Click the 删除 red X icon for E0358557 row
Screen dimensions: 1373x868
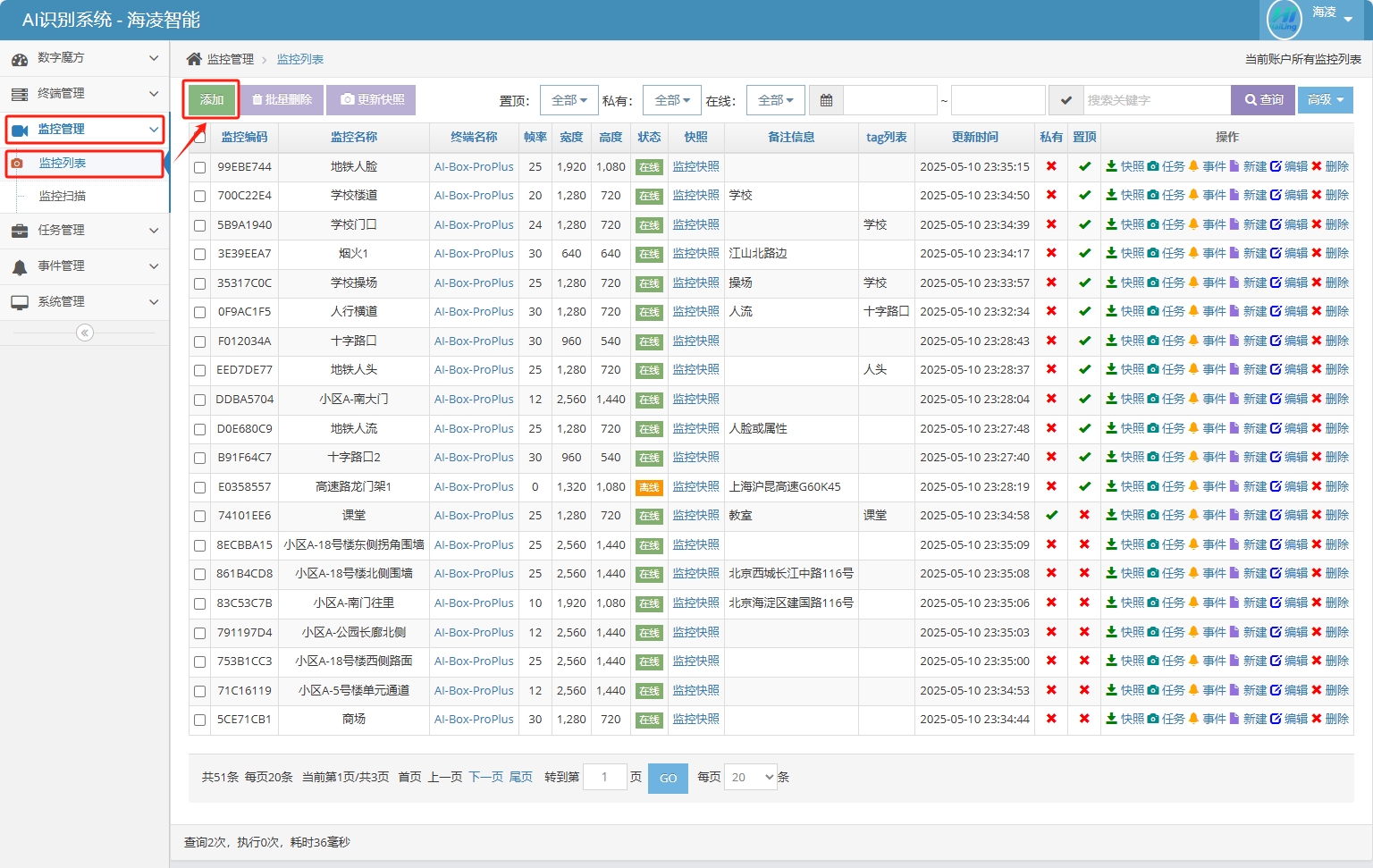click(1317, 486)
